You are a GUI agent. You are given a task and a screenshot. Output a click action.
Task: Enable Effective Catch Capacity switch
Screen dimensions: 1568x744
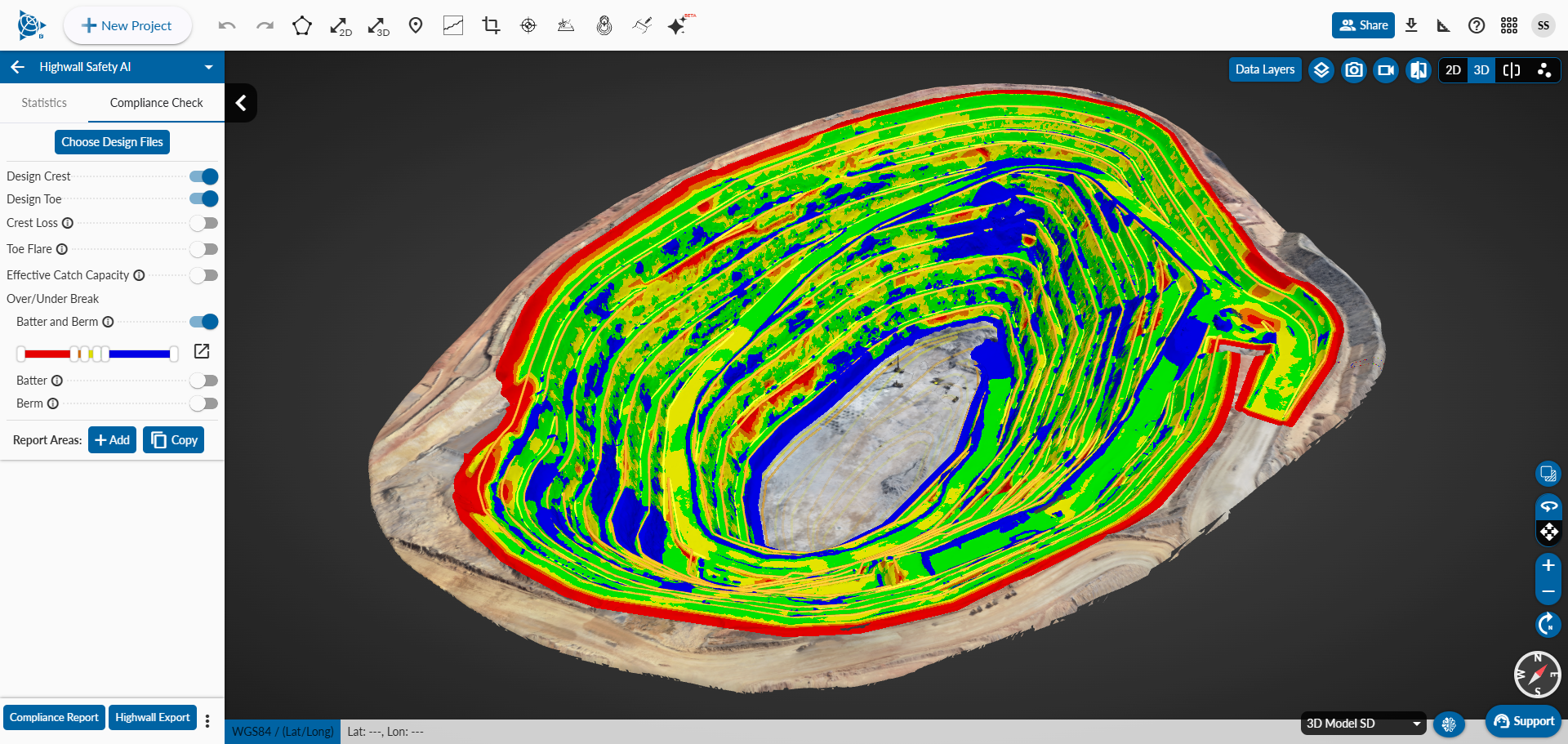click(203, 275)
